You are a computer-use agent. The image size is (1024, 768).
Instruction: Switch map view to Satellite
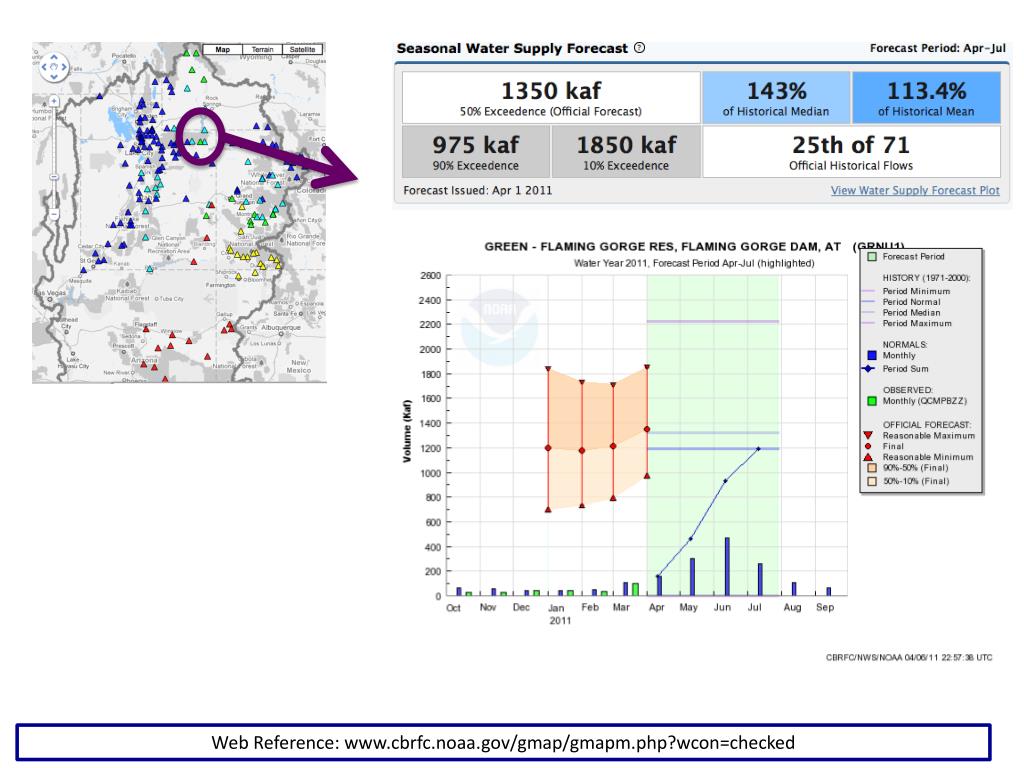click(302, 49)
